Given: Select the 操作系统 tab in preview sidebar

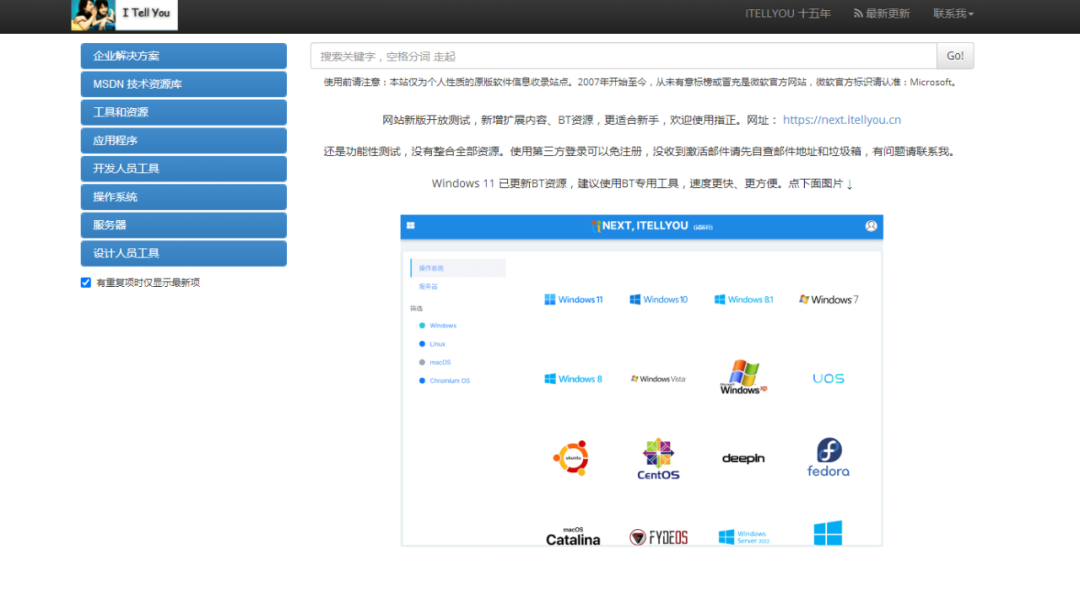Looking at the screenshot, I should click(x=458, y=268).
